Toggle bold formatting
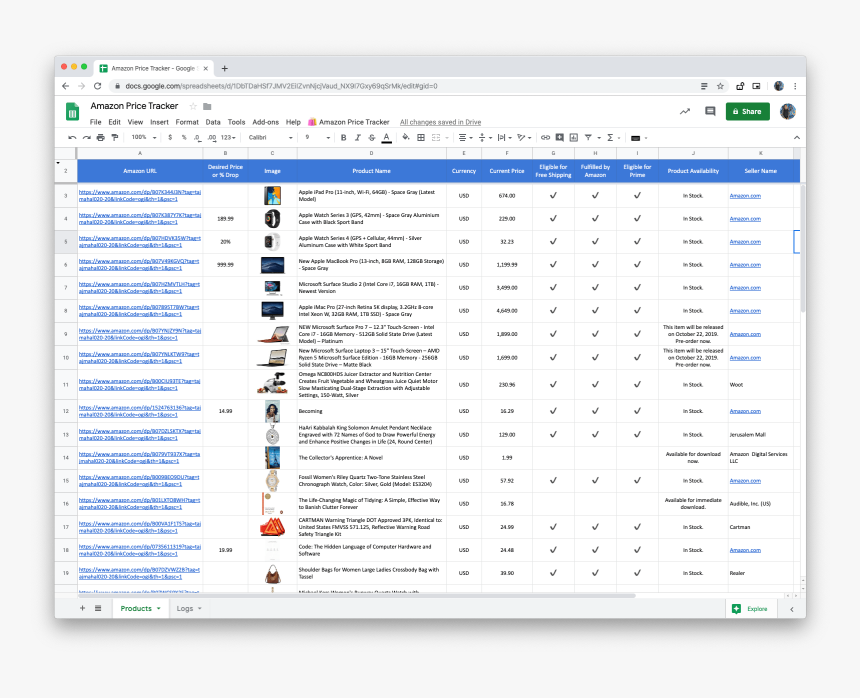This screenshot has height=698, width=860. 343,138
